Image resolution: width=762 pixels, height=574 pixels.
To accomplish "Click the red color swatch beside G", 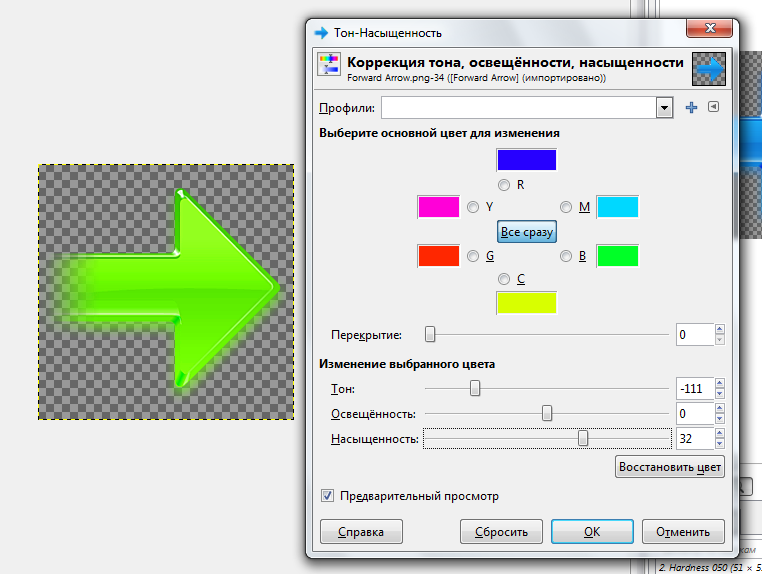I will tap(438, 256).
